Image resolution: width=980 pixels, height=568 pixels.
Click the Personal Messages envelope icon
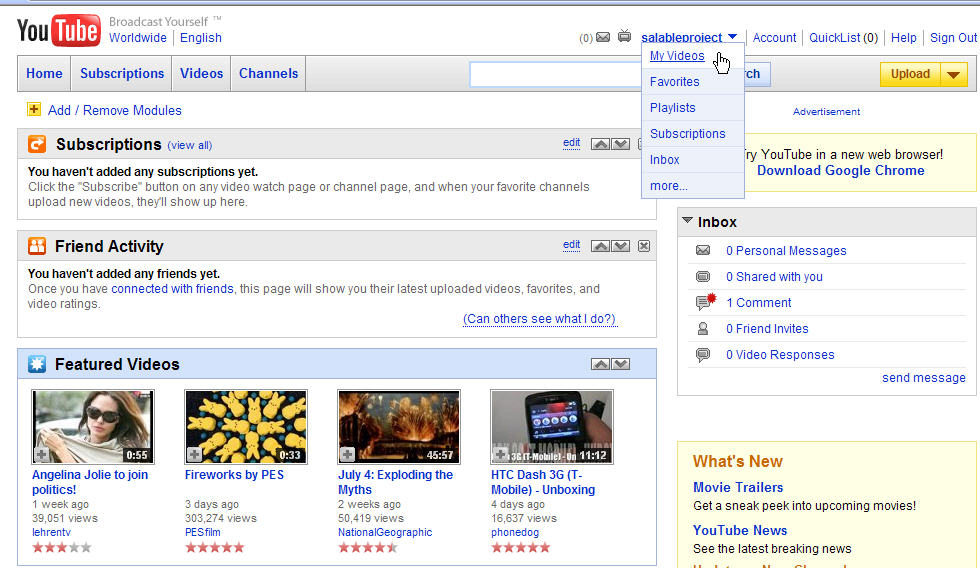(x=702, y=251)
